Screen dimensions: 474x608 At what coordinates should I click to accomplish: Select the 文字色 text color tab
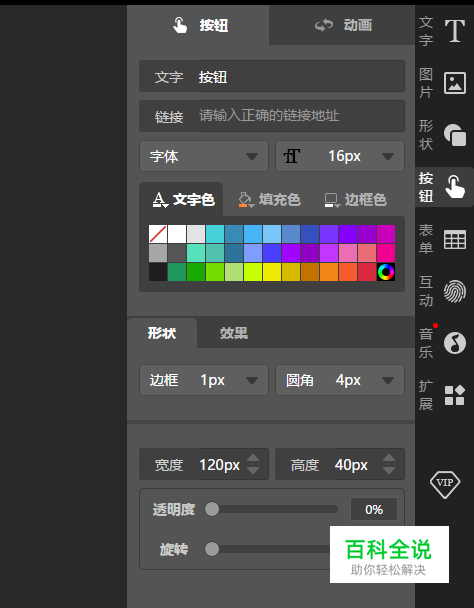(x=182, y=199)
